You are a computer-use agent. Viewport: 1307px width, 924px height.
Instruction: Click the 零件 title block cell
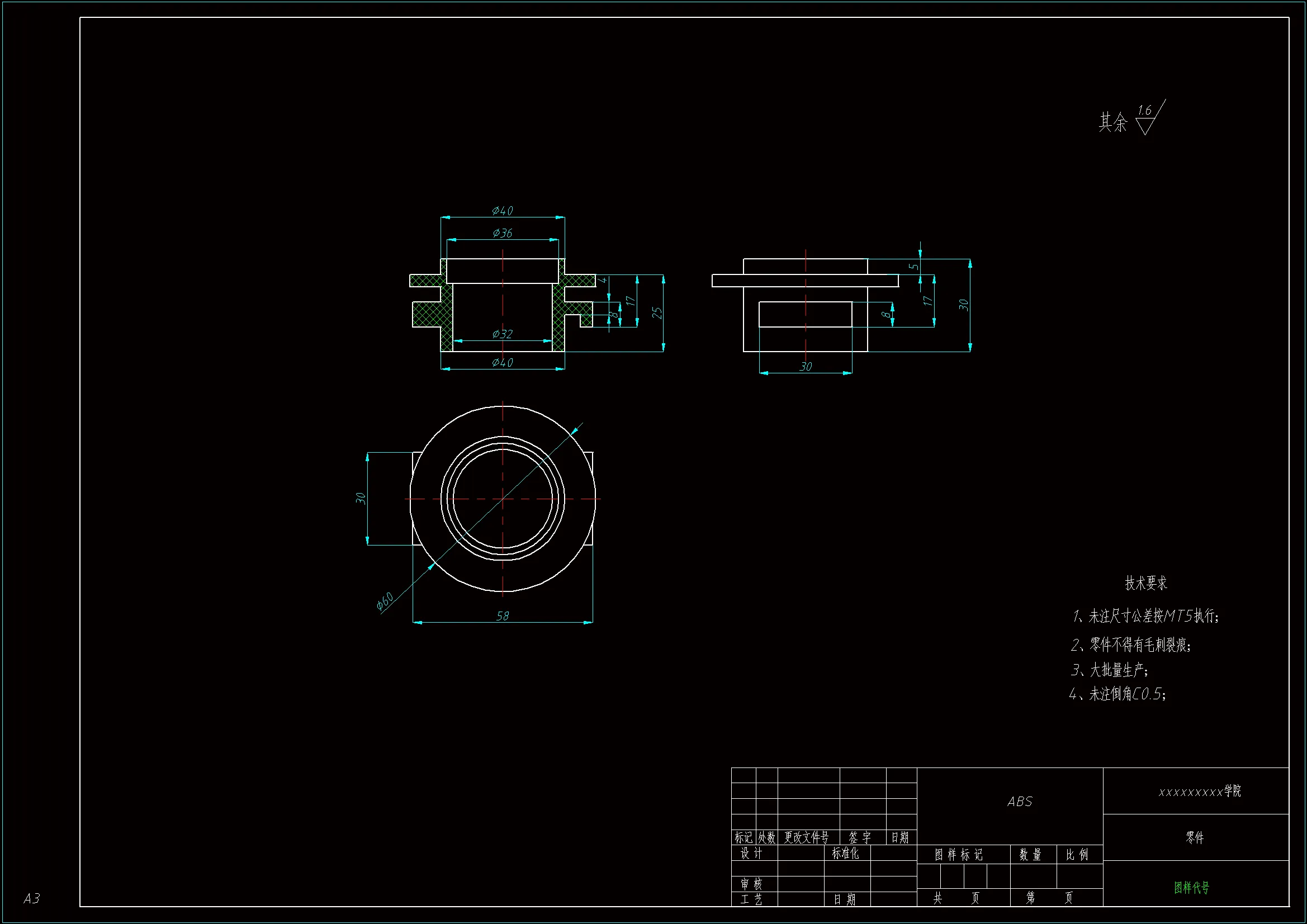[1195, 837]
